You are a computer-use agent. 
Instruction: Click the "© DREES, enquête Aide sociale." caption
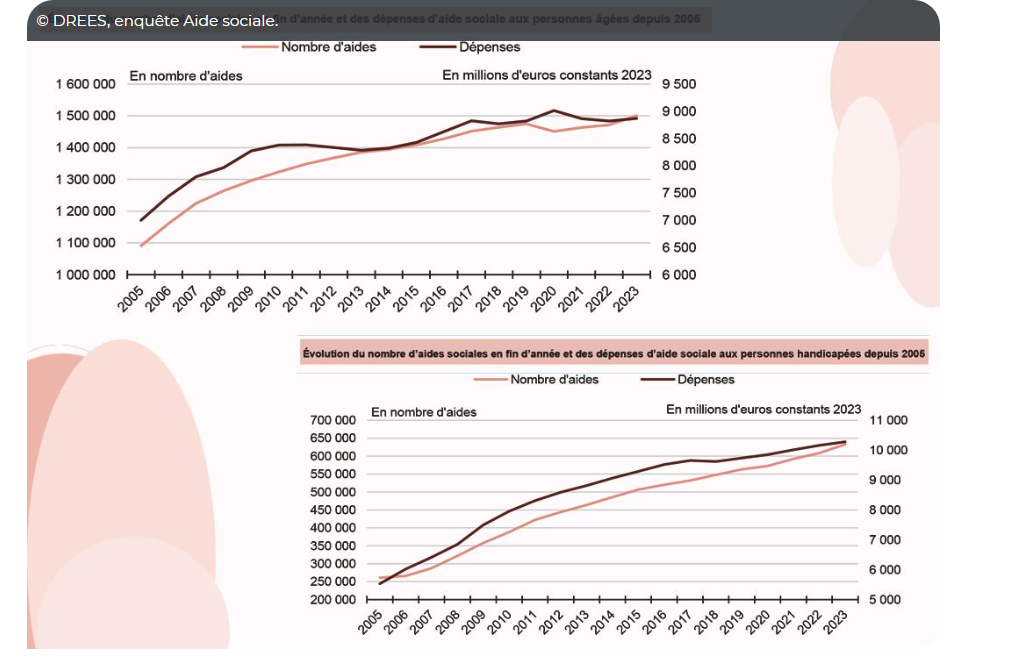tap(156, 21)
